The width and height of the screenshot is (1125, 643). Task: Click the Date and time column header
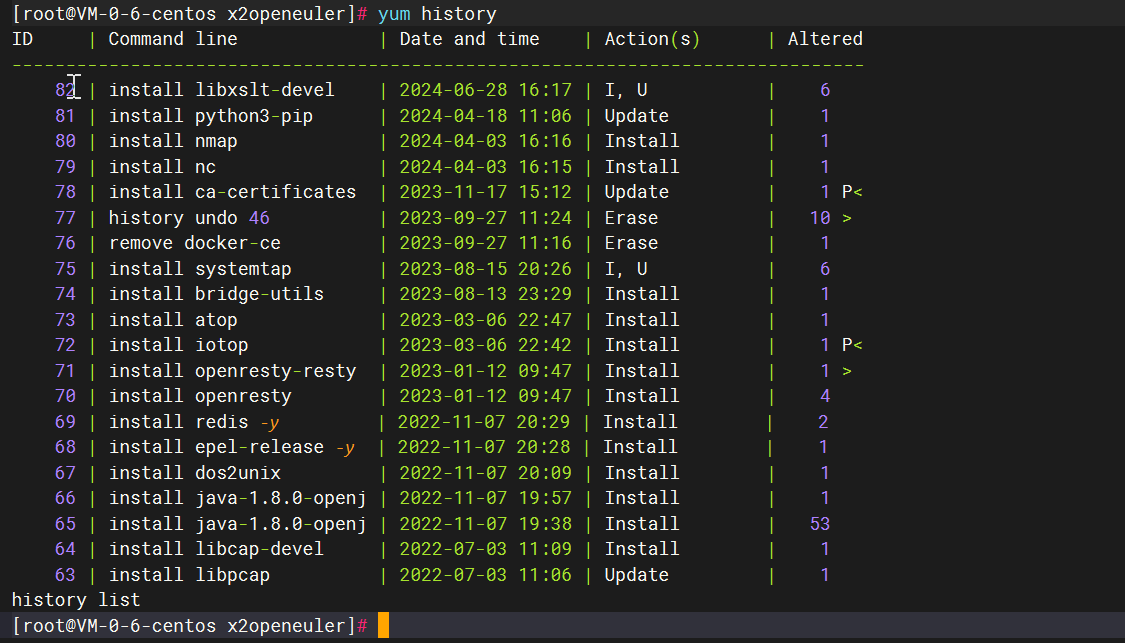[x=469, y=39]
